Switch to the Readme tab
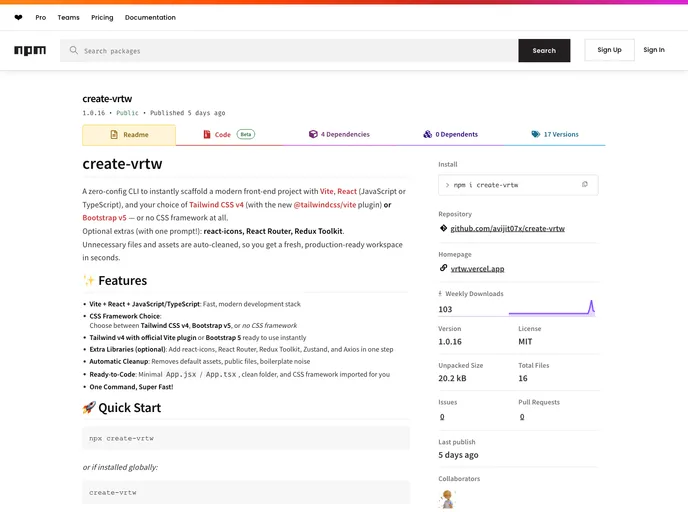Screen dimensions: 688x512 [x=129, y=135]
